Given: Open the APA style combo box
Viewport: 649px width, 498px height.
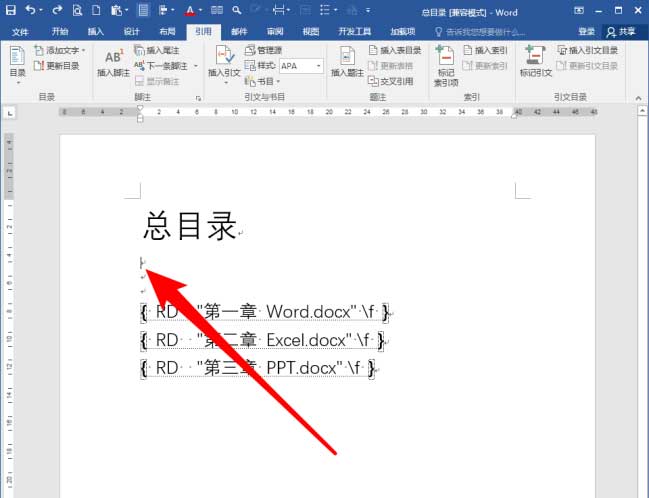Looking at the screenshot, I should click(x=301, y=66).
